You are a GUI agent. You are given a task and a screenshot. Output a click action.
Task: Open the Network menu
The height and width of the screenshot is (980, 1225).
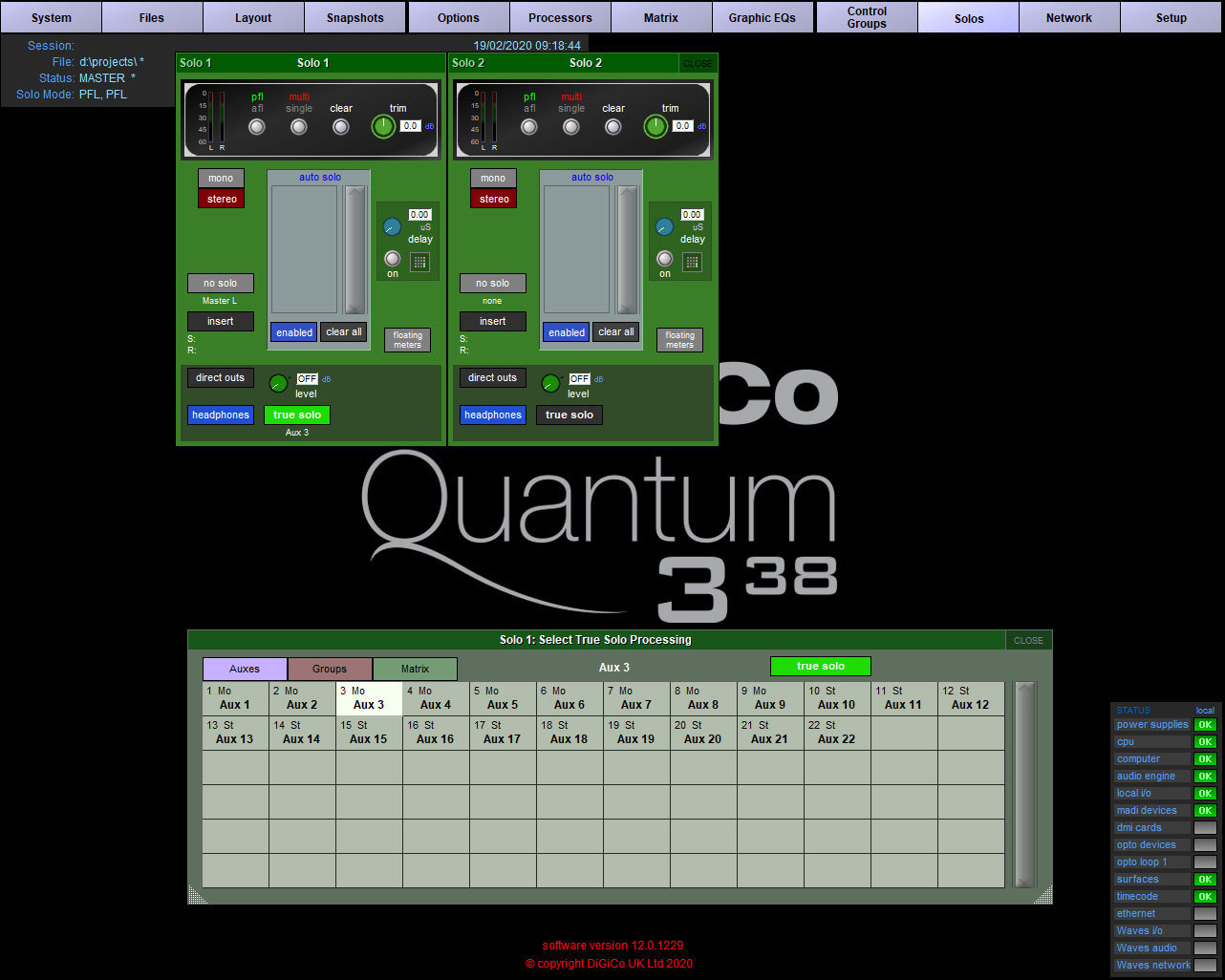(1069, 17)
